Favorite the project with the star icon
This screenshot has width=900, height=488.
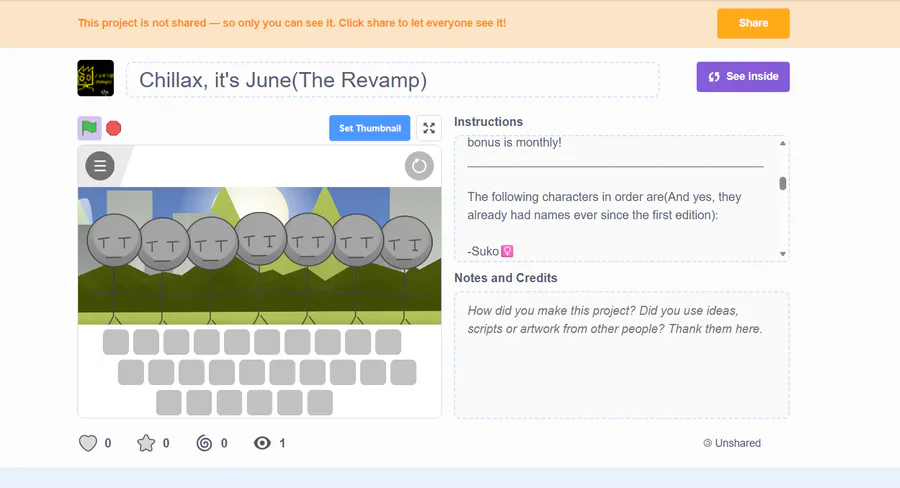pos(146,443)
